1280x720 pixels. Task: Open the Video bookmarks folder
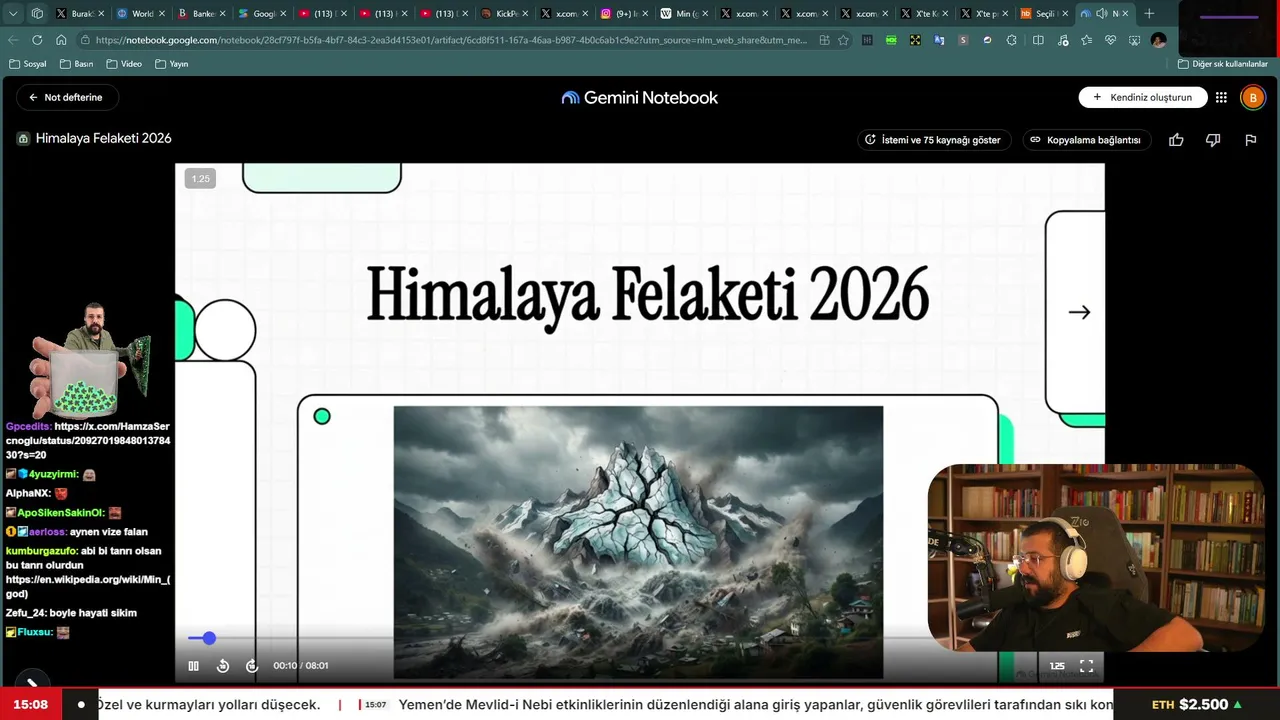[124, 64]
